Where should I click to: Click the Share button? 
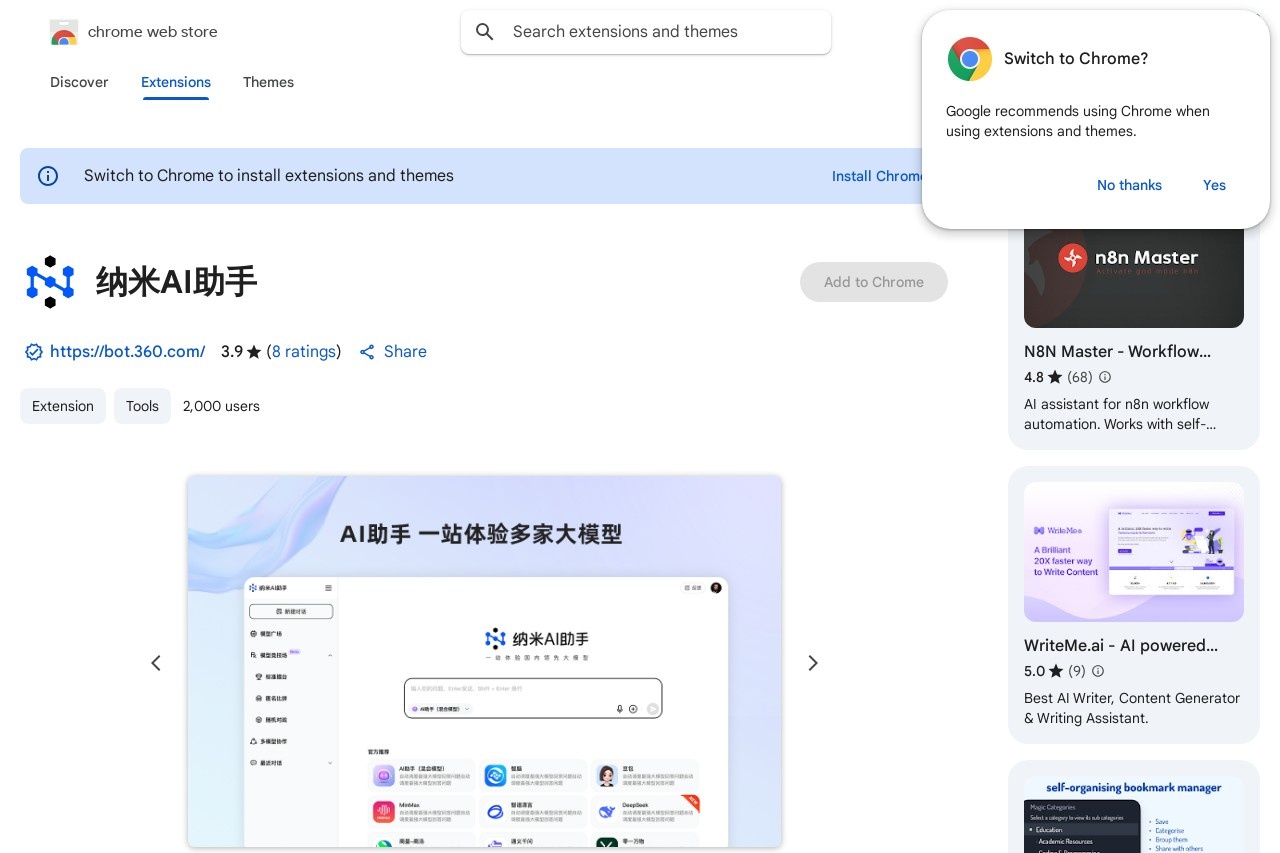pos(393,352)
